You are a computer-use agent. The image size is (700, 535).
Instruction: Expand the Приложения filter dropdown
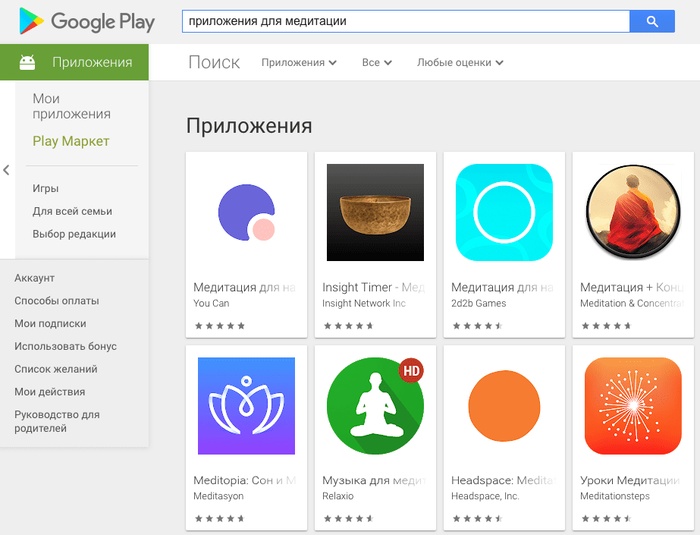(x=299, y=63)
